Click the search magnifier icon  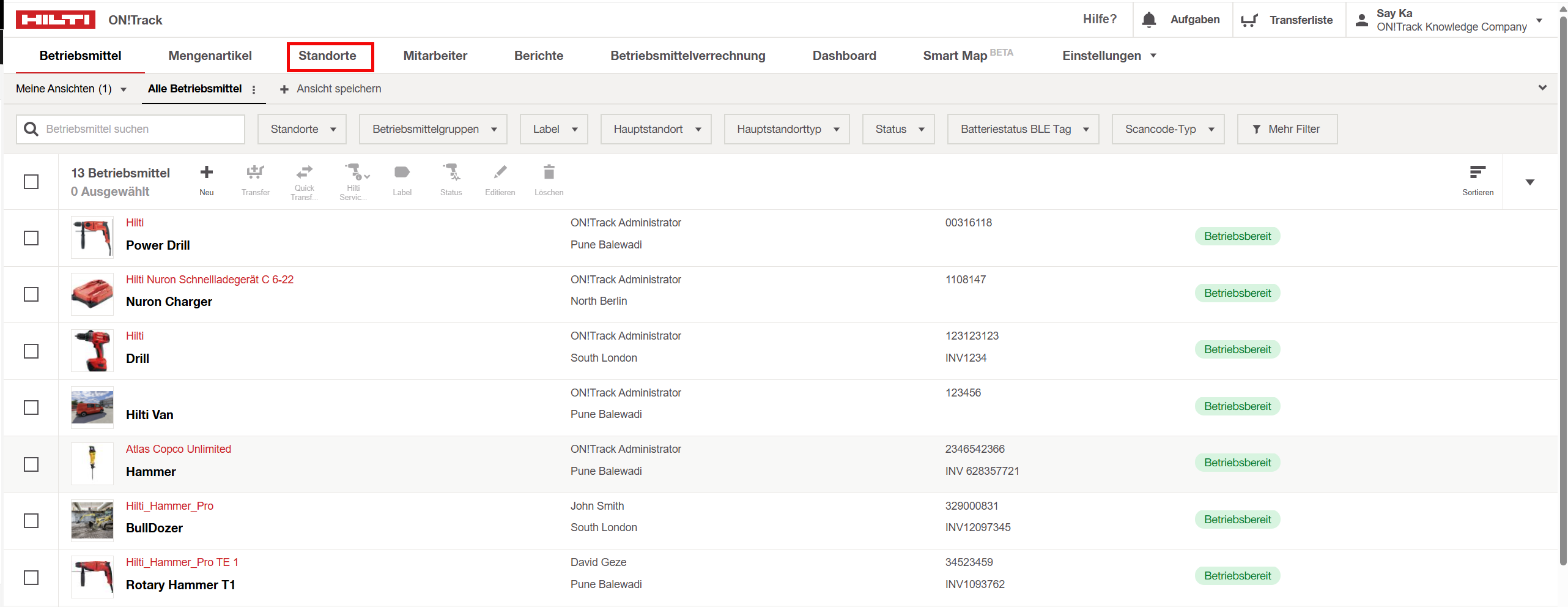31,129
